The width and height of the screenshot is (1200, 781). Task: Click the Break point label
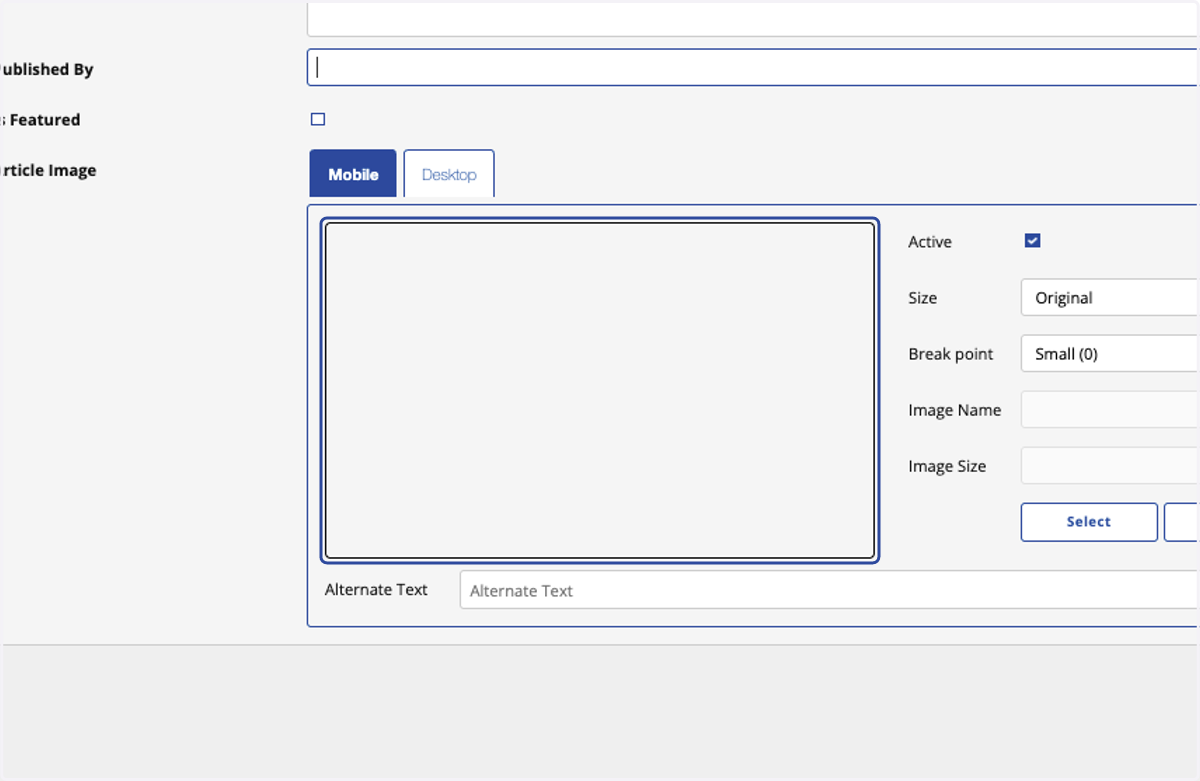click(951, 354)
